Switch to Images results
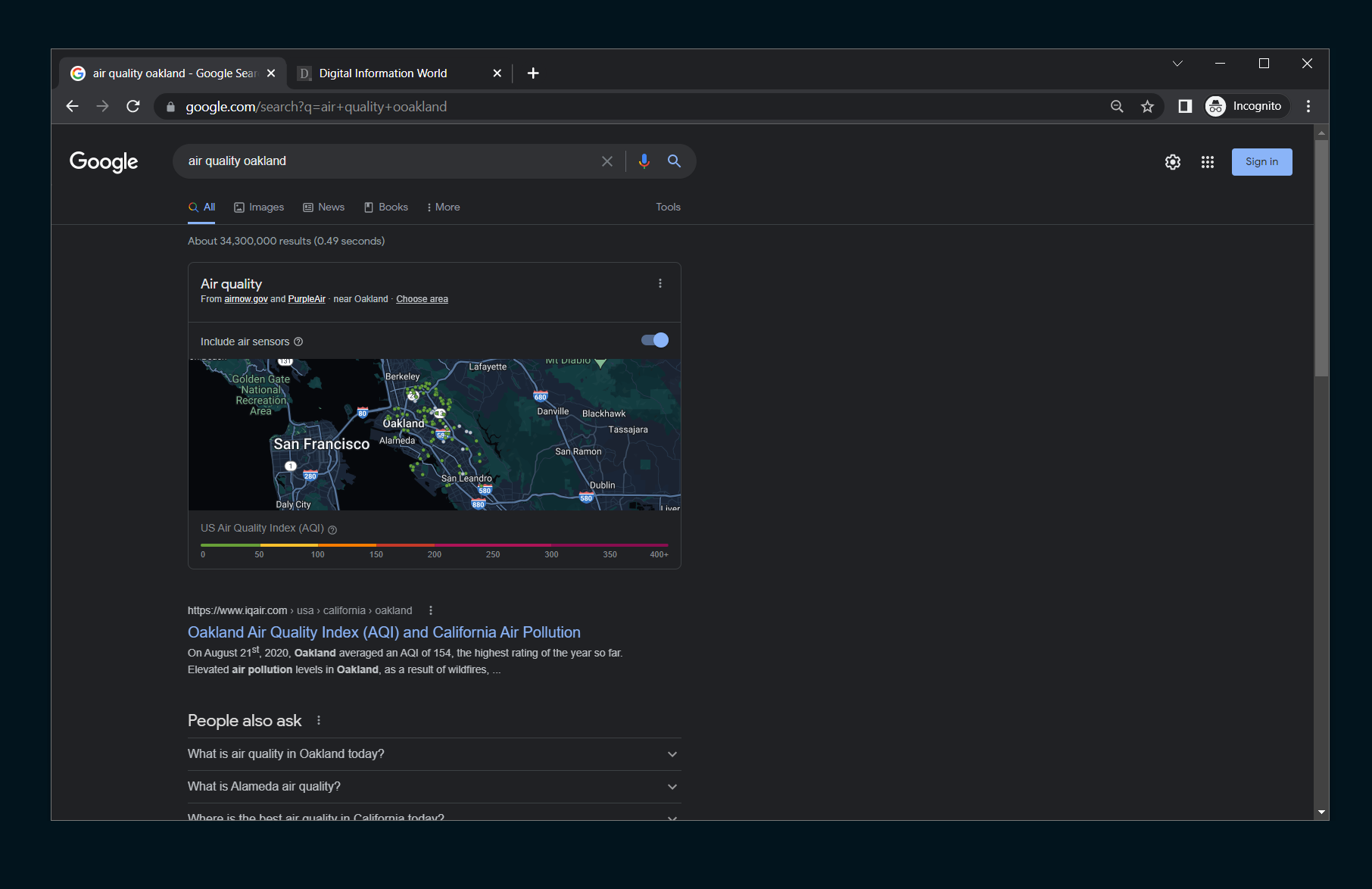The width and height of the screenshot is (1372, 889). [x=259, y=207]
